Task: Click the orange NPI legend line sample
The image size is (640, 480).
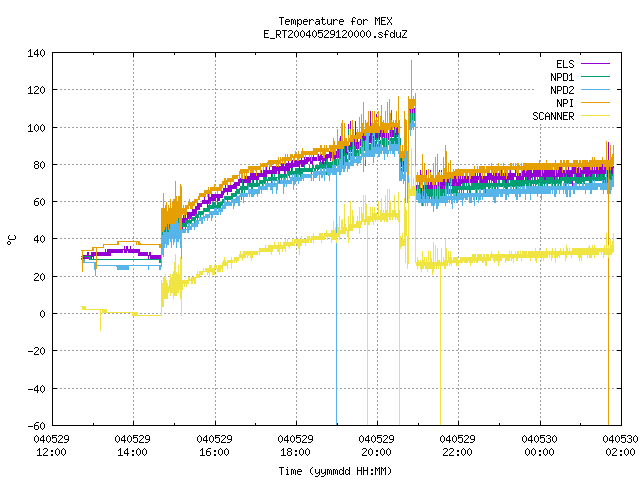Action: tap(595, 102)
